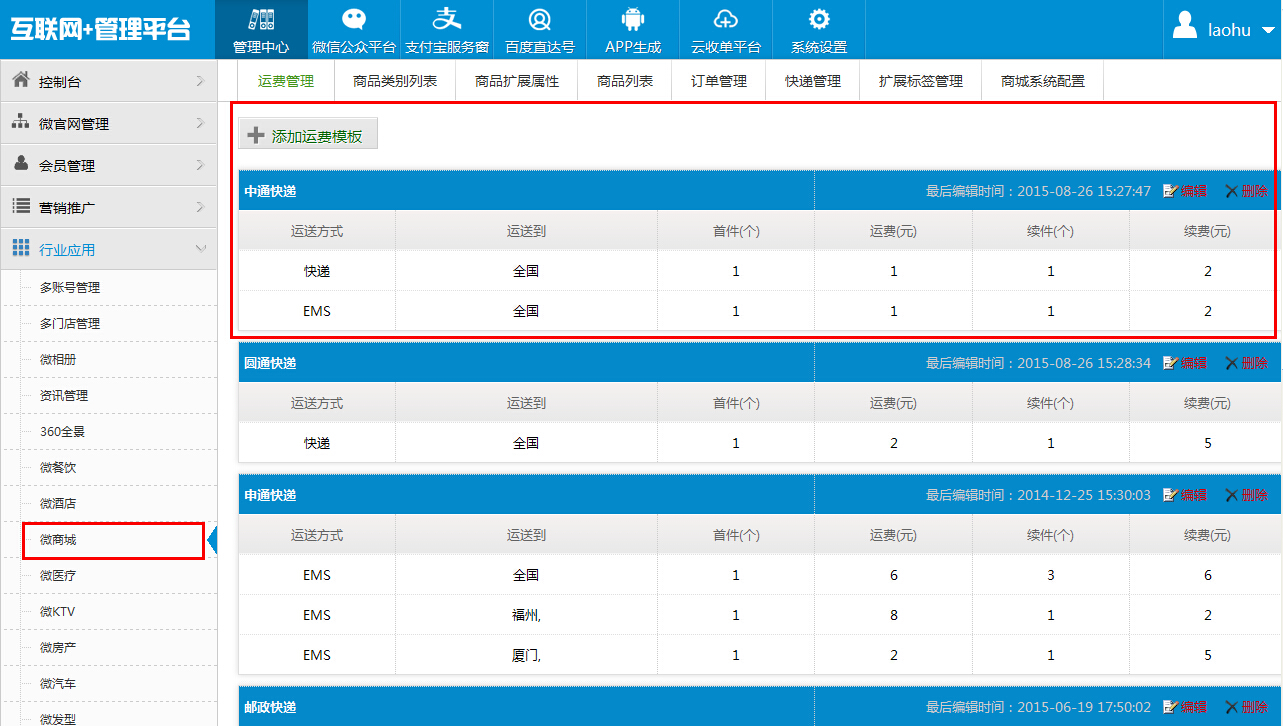Delete the 圆通快递 shipping template
Viewport: 1283px width, 726px height.
click(1246, 363)
